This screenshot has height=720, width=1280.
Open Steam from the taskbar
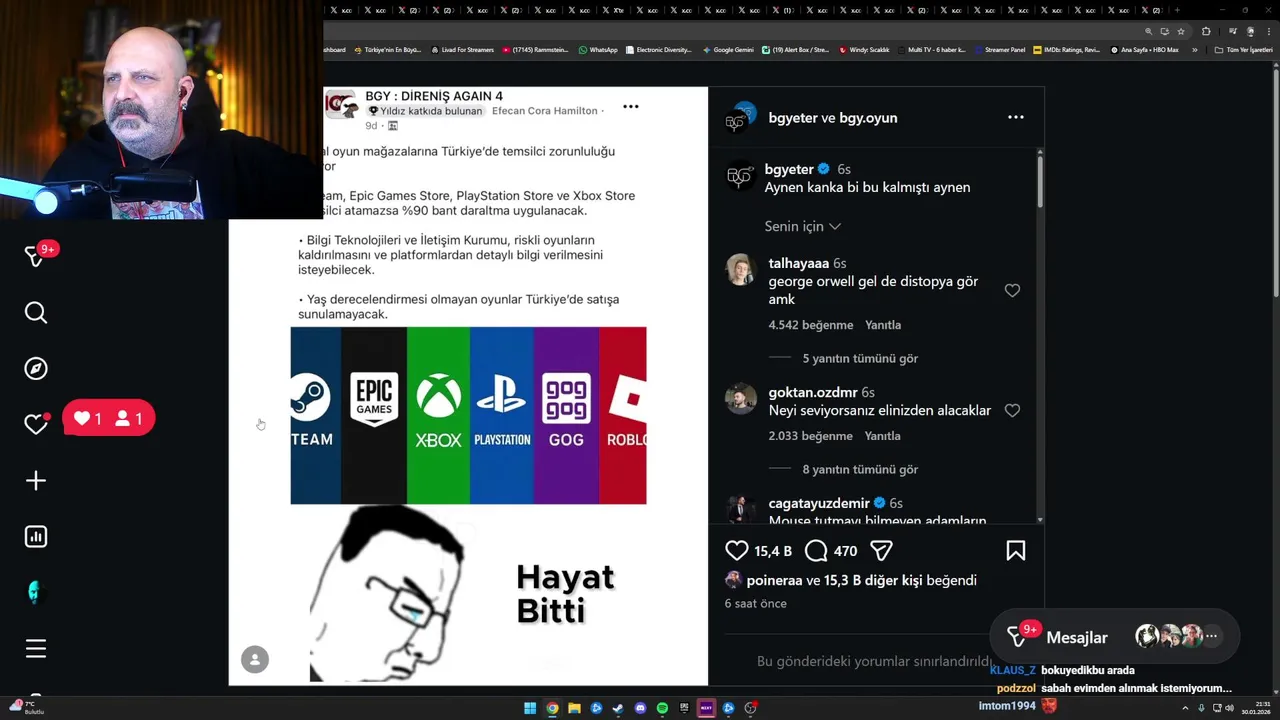point(618,708)
